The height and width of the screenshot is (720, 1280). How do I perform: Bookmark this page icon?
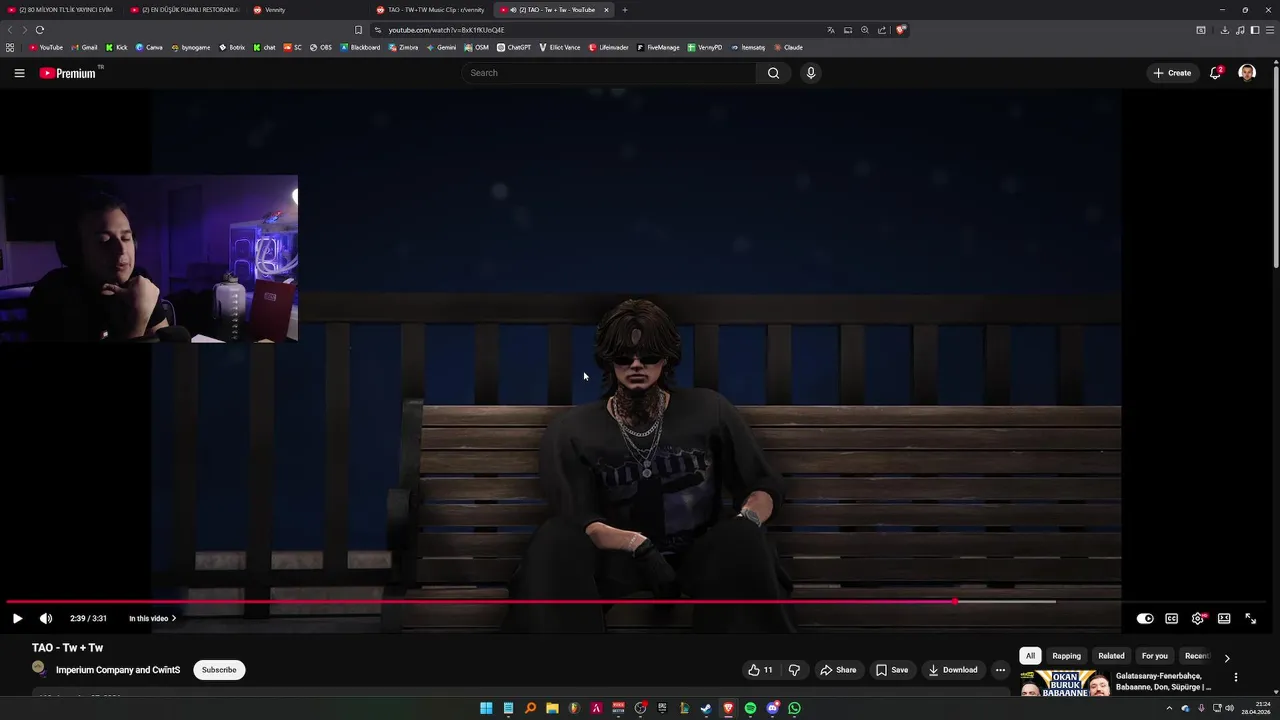point(359,30)
